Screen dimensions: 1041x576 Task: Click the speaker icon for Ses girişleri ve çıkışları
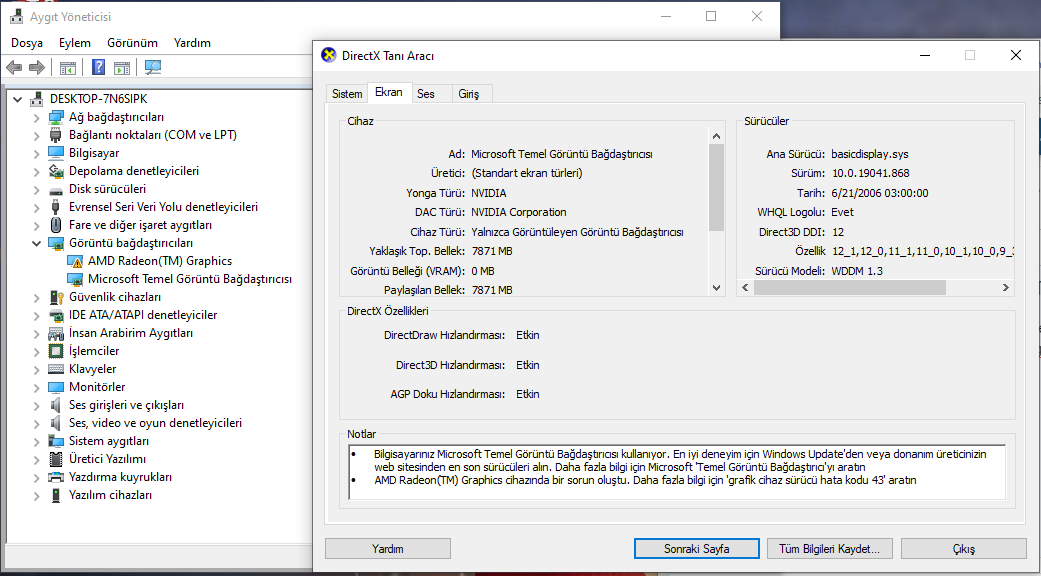(56, 405)
